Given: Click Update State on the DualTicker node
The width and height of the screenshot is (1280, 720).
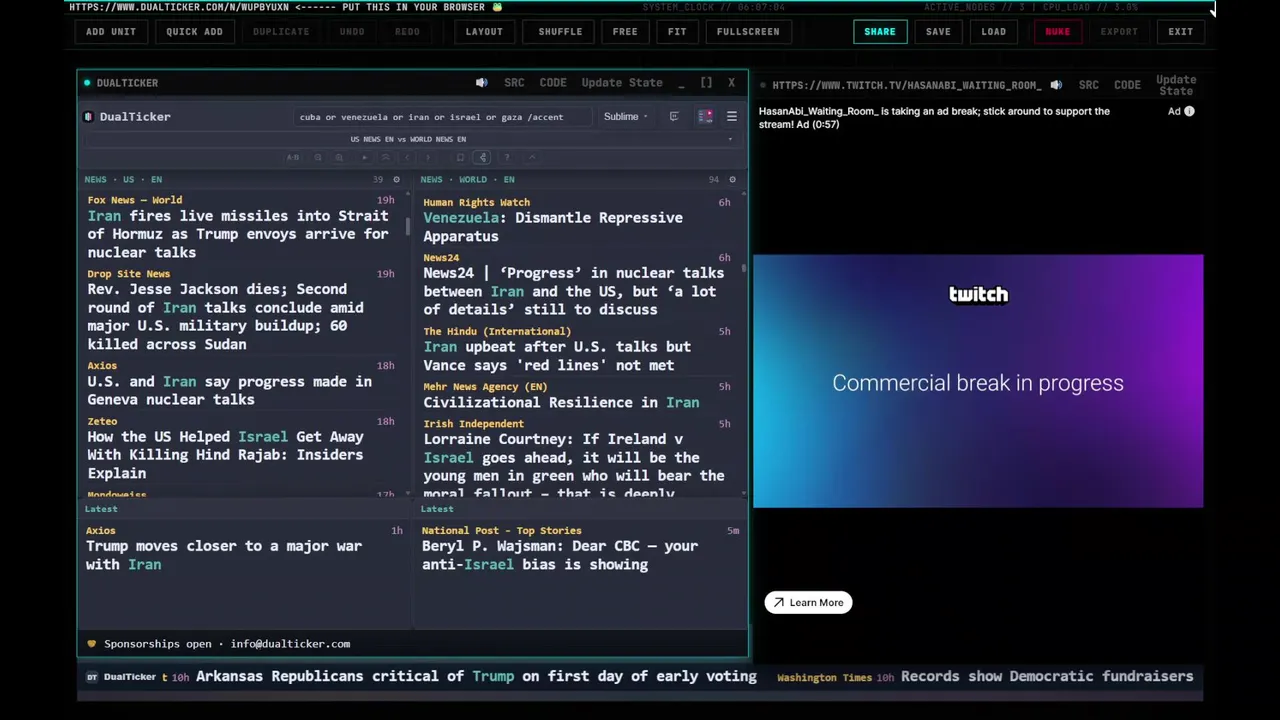Looking at the screenshot, I should (622, 83).
